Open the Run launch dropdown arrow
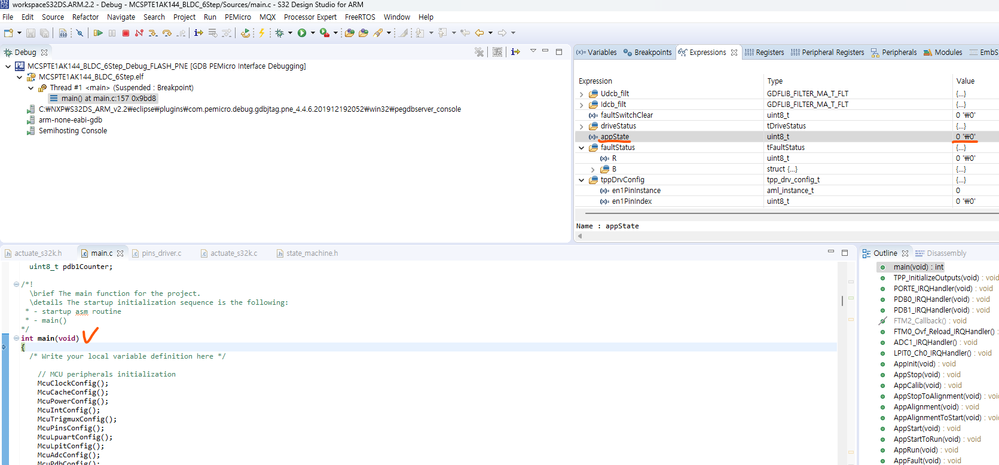The image size is (999, 465). click(x=312, y=32)
